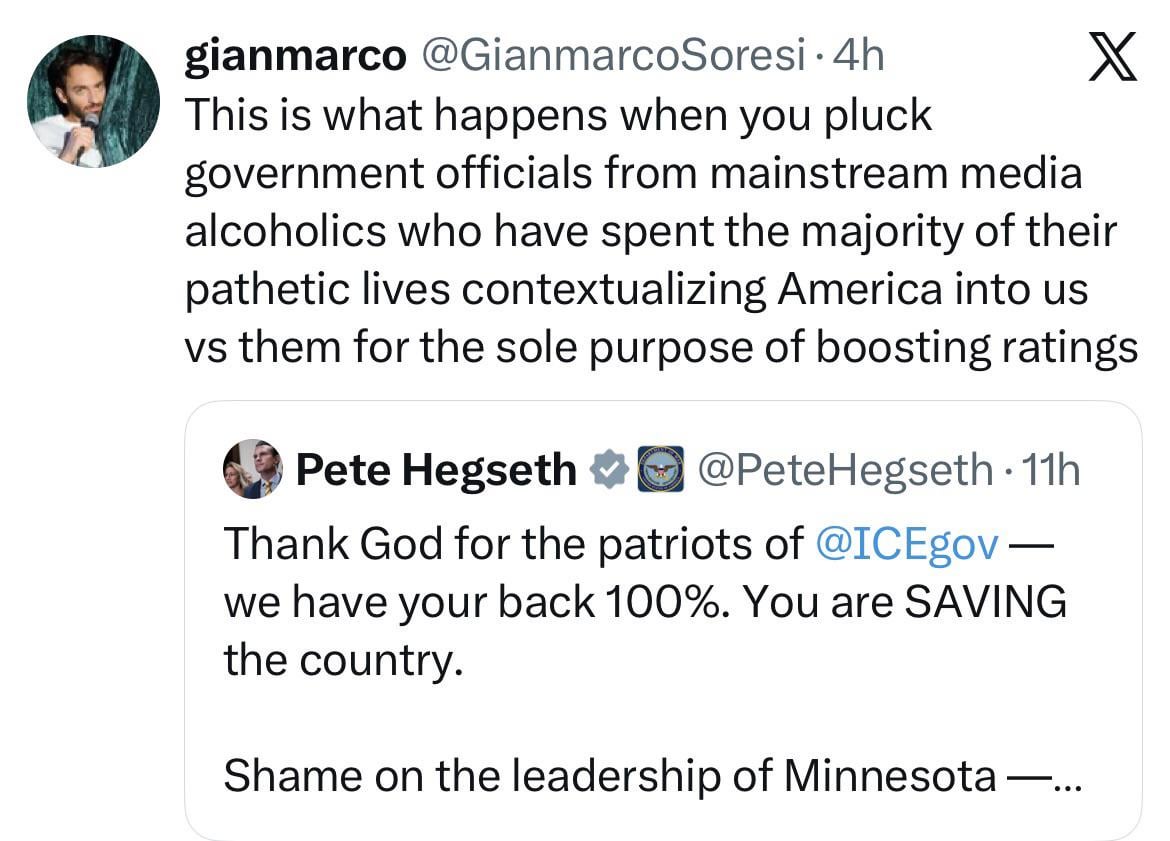Click the gianmarco display name
This screenshot has height=841, width=1170.
(295, 57)
